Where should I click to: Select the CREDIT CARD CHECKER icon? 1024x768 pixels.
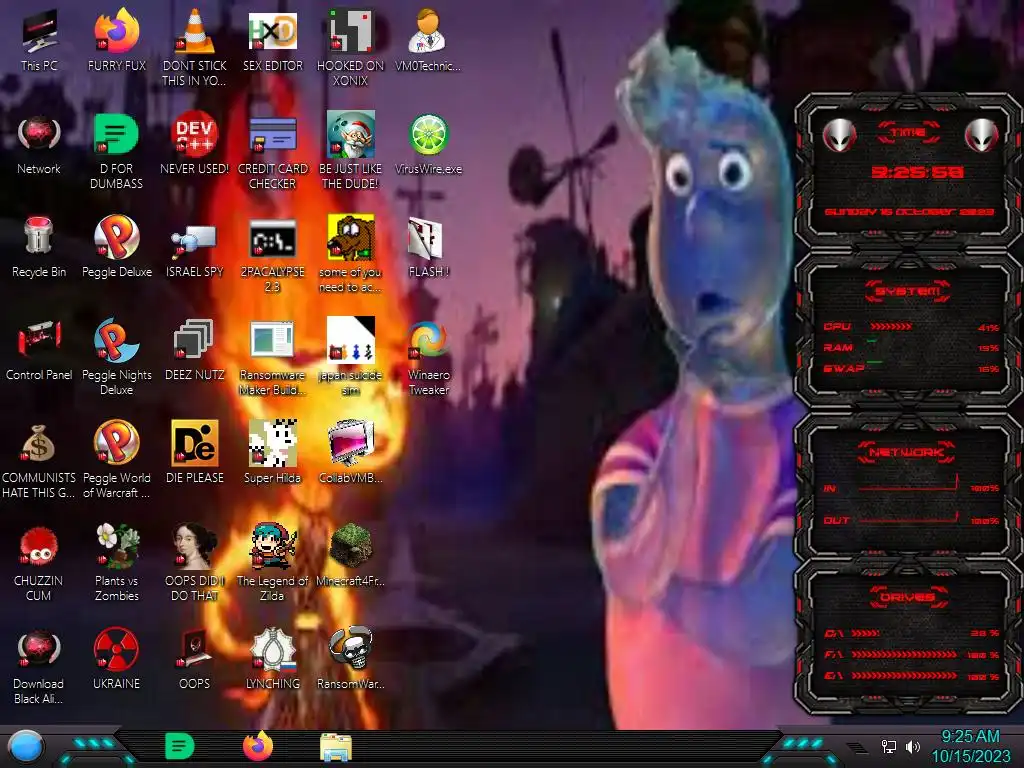tap(272, 135)
